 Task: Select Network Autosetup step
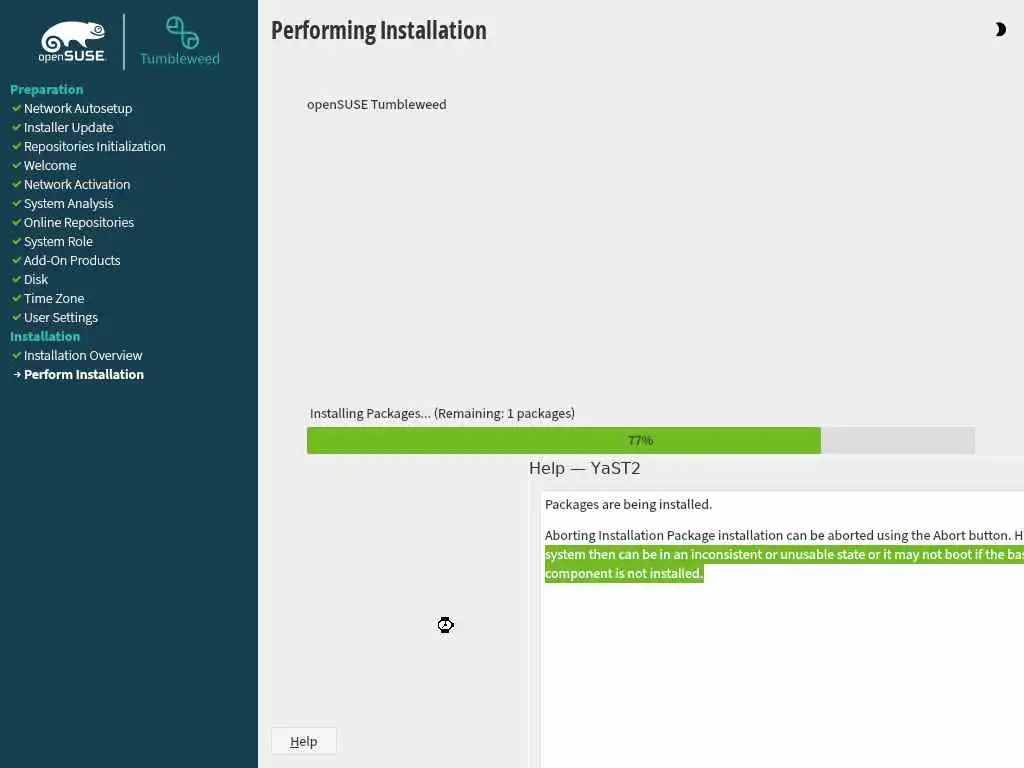click(78, 108)
